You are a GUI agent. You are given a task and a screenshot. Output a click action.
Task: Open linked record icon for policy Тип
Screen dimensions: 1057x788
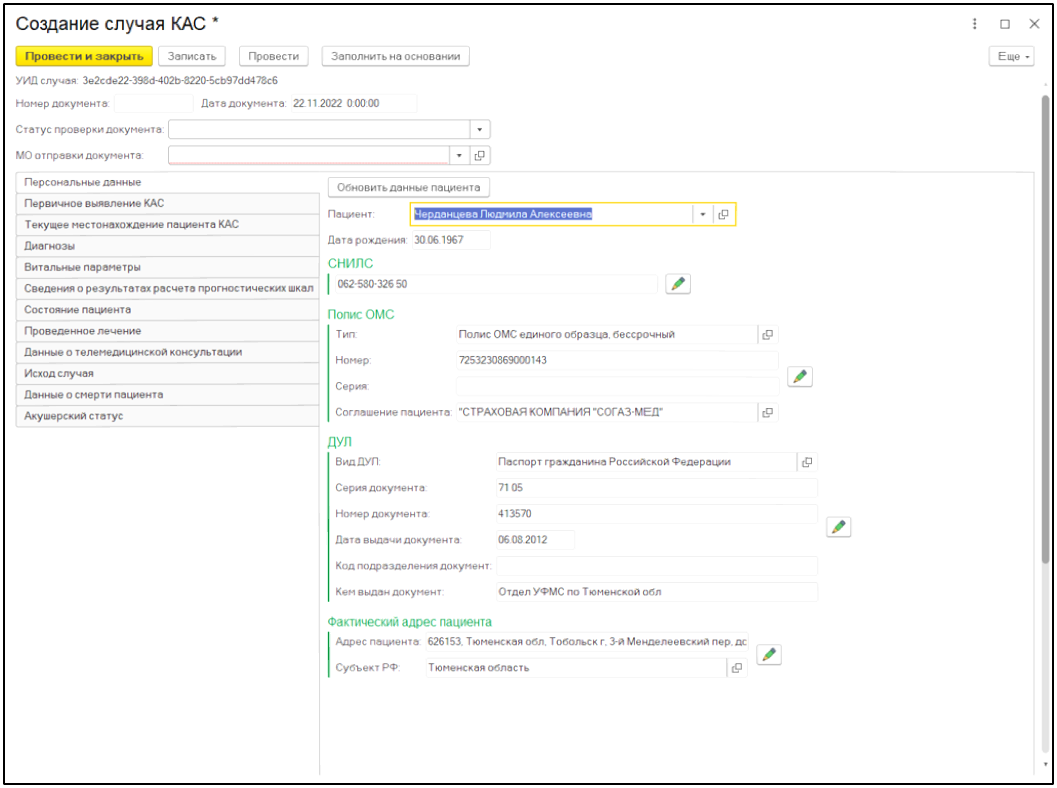768,334
